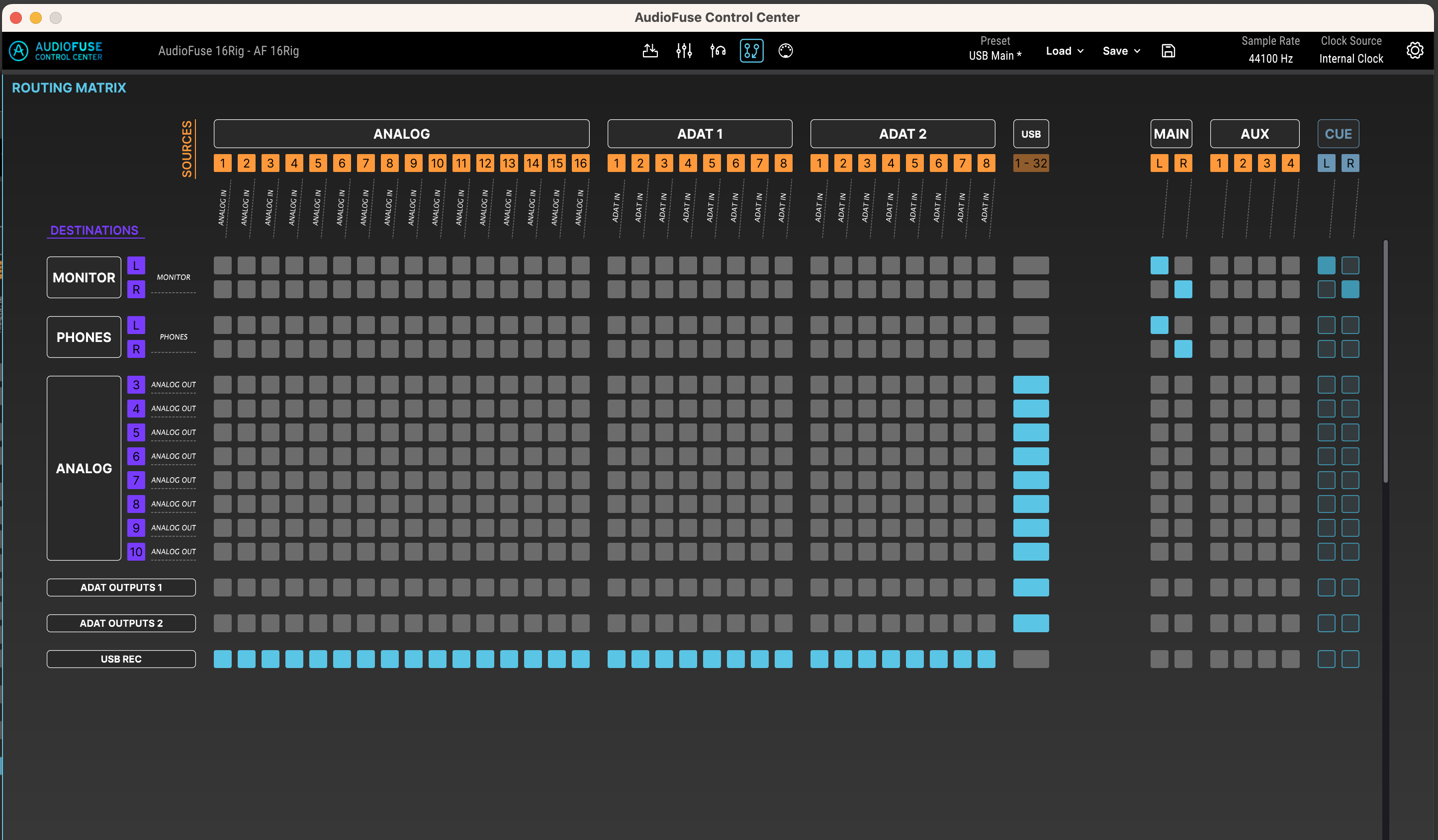Toggle MAIN R routing to MONITOR R
This screenshot has height=840, width=1438.
(x=1183, y=289)
